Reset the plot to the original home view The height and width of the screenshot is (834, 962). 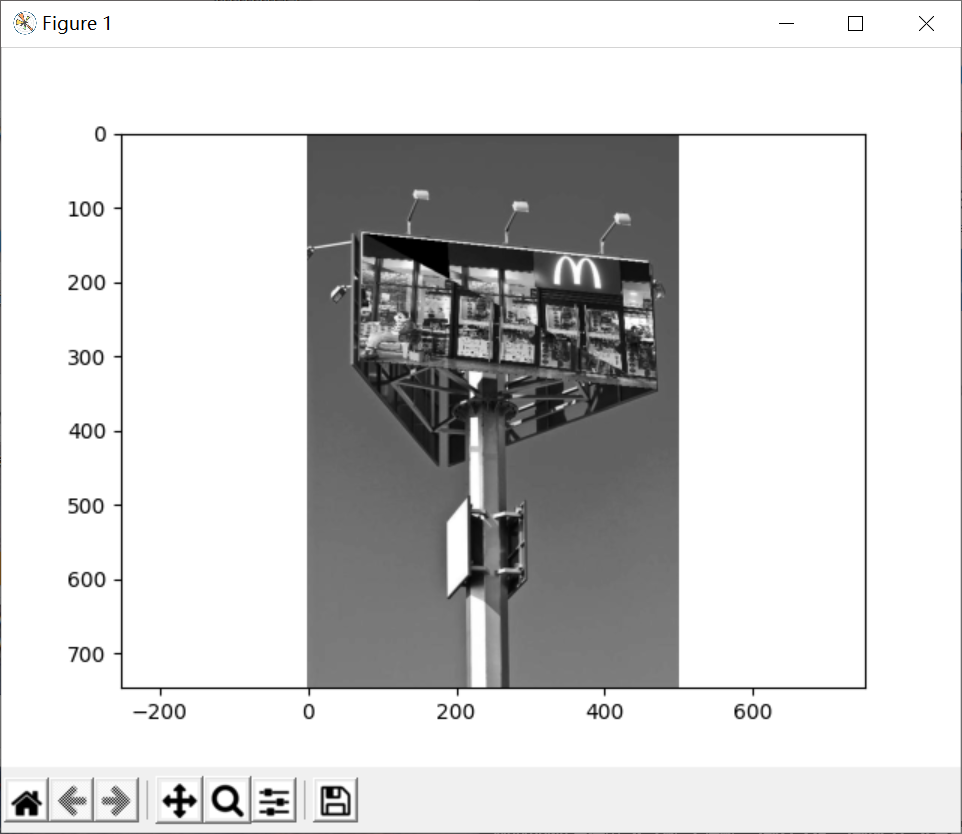coord(26,801)
